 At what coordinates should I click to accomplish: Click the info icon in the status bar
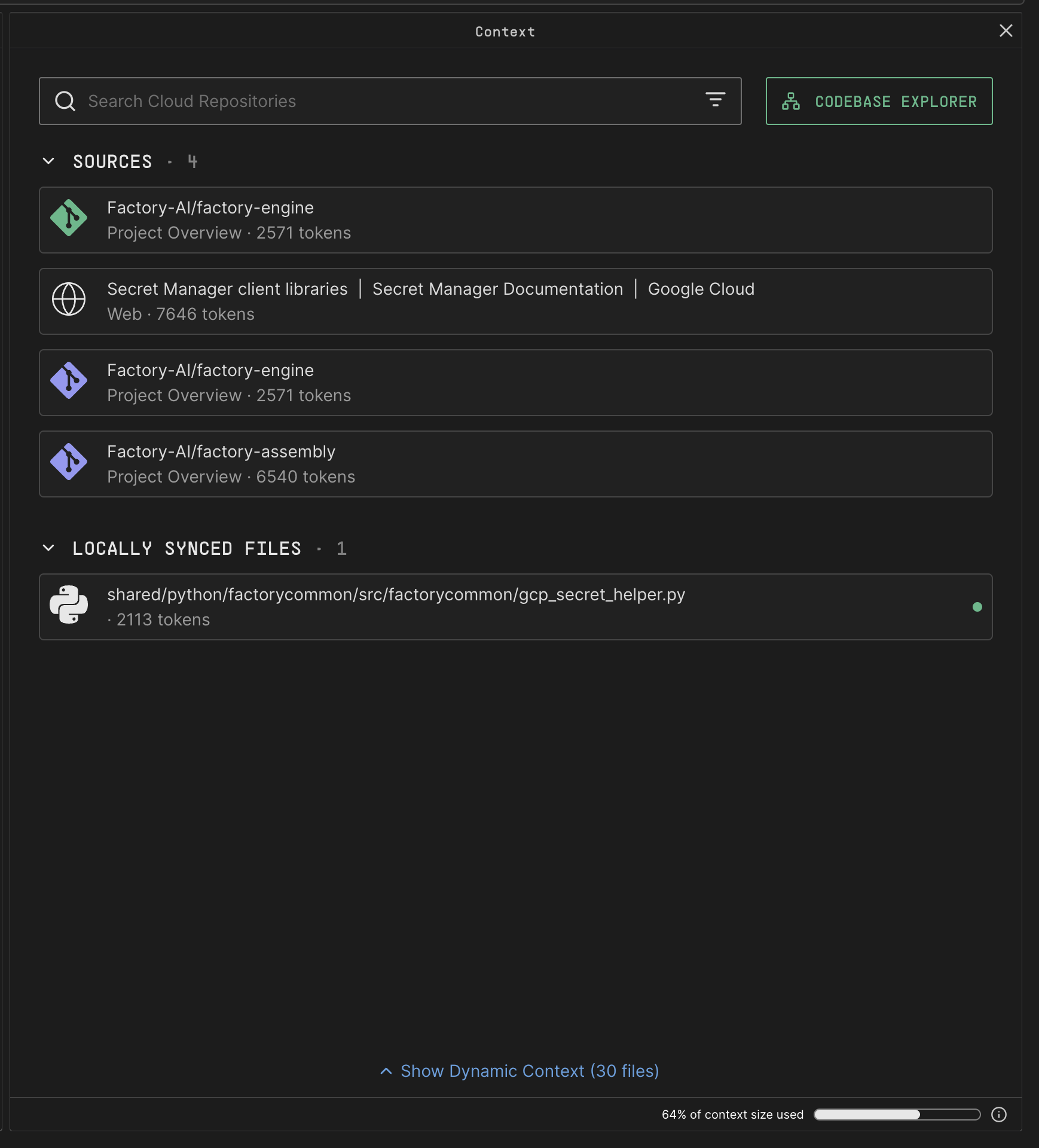tap(999, 1115)
